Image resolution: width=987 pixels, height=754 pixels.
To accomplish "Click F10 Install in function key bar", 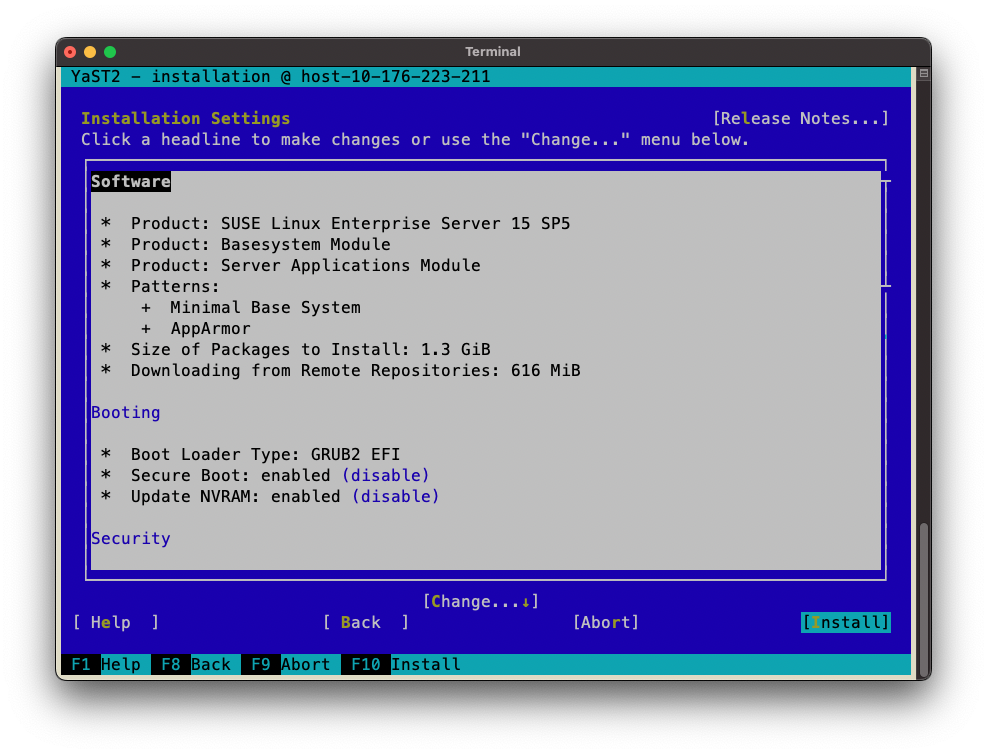I will click(400, 664).
